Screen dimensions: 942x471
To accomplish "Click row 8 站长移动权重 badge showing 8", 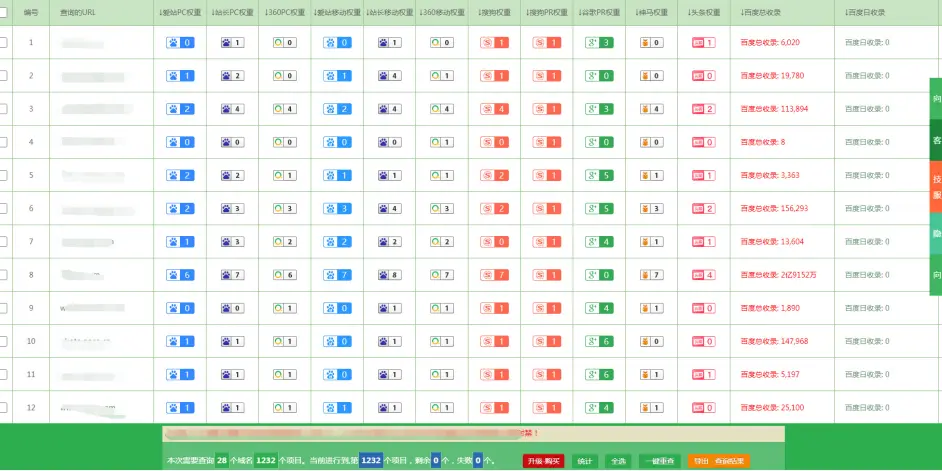I will [x=389, y=275].
